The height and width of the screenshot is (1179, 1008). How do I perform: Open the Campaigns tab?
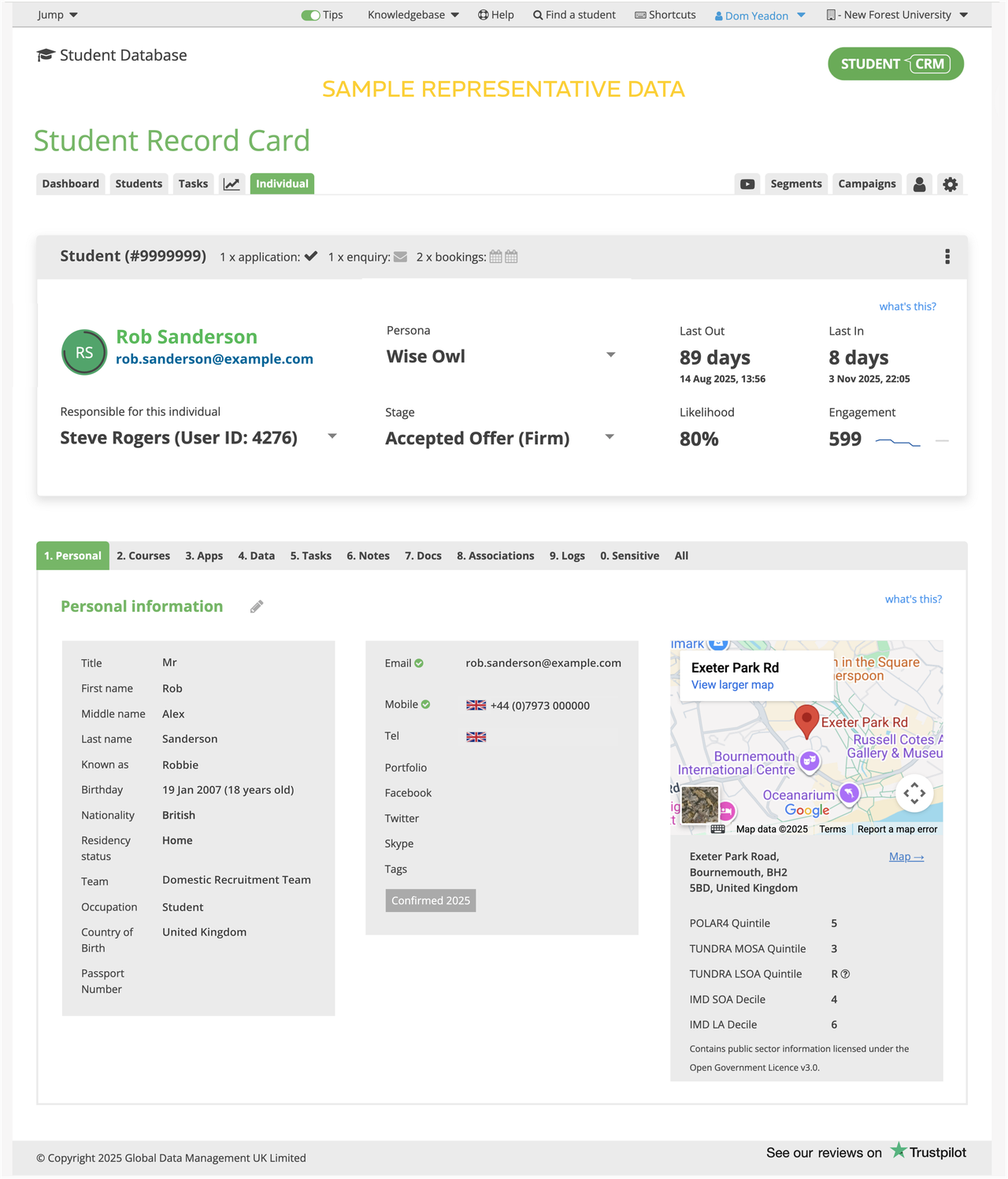[x=866, y=184]
